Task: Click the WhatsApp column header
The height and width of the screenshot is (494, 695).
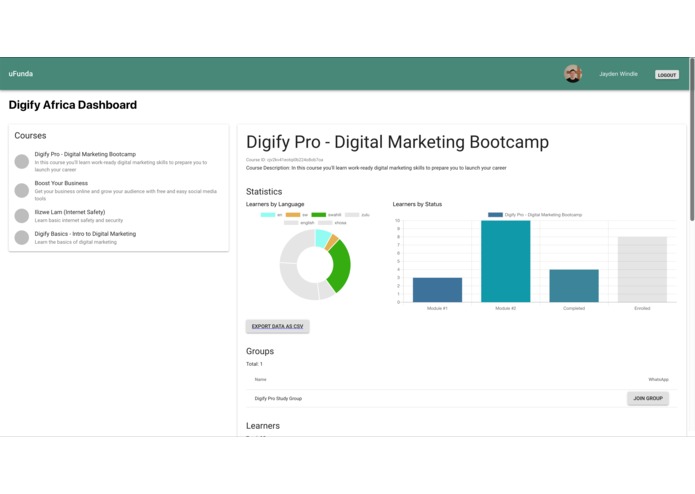Action: 658,380
